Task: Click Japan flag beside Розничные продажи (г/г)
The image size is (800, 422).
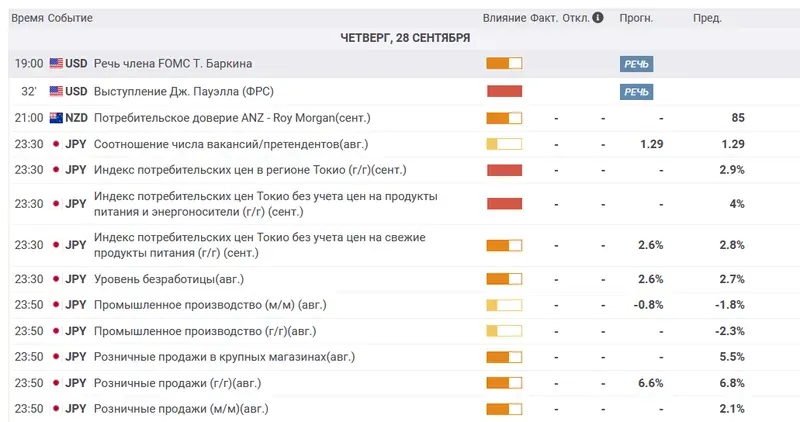Action: pos(56,383)
